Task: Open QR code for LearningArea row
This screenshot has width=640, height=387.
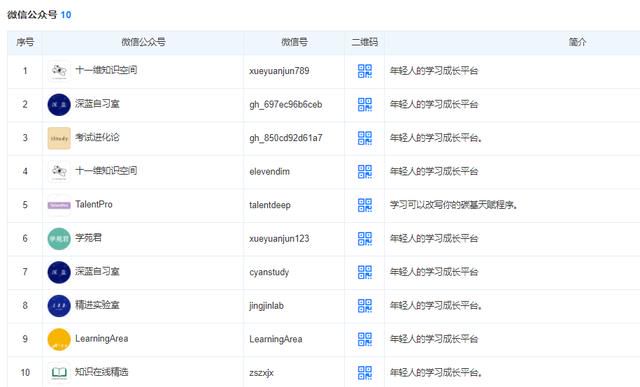Action: (364, 339)
